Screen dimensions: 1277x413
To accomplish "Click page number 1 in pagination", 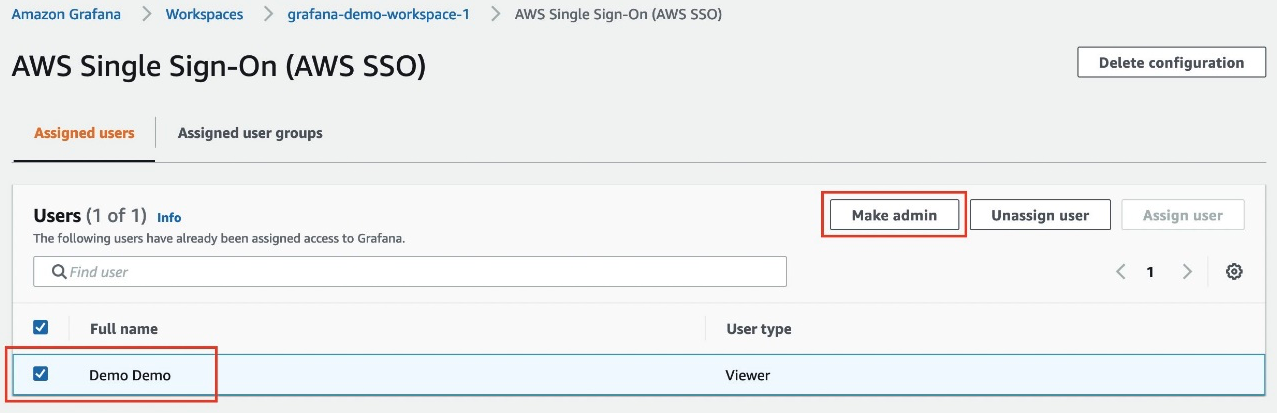I will [1150, 272].
